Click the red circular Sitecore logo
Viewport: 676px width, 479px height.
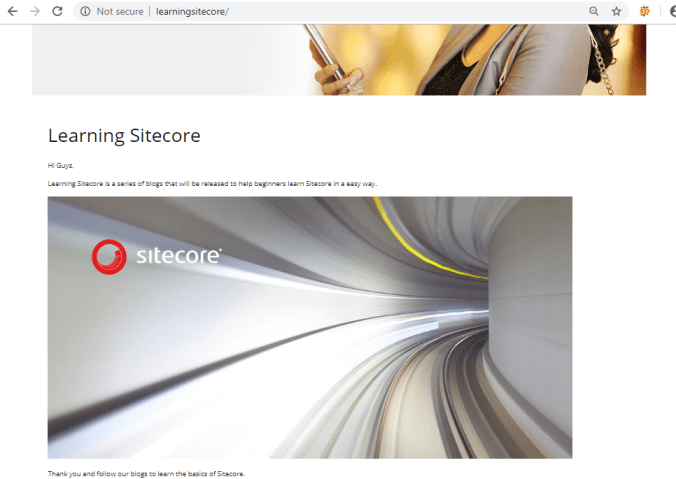(x=109, y=257)
